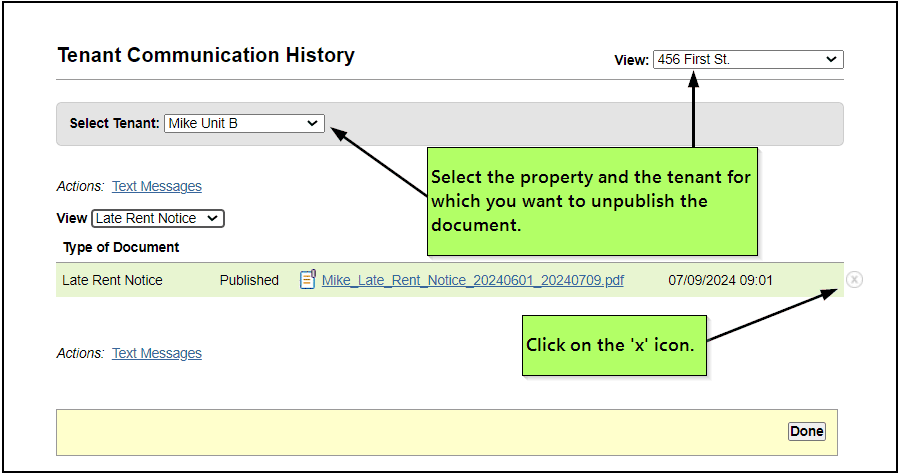This screenshot has width=900, height=476.
Task: Click the 'View:' label beside the property dropdown
Action: pos(631,61)
